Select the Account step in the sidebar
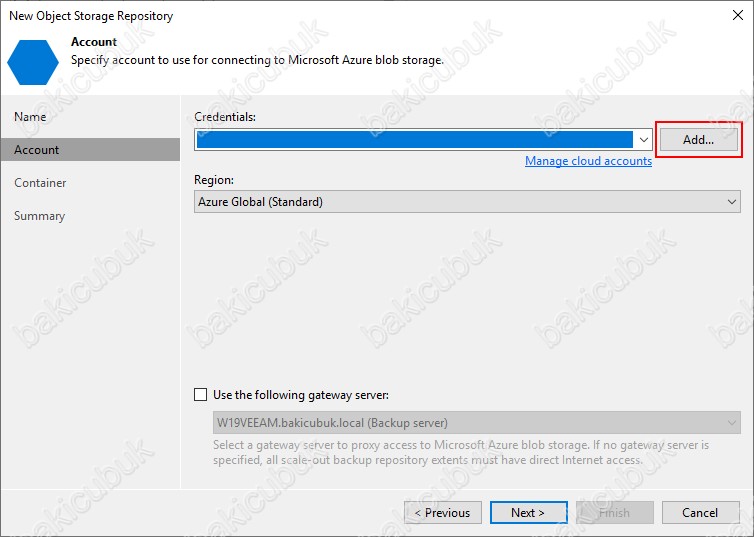The width and height of the screenshot is (754, 537). click(37, 150)
